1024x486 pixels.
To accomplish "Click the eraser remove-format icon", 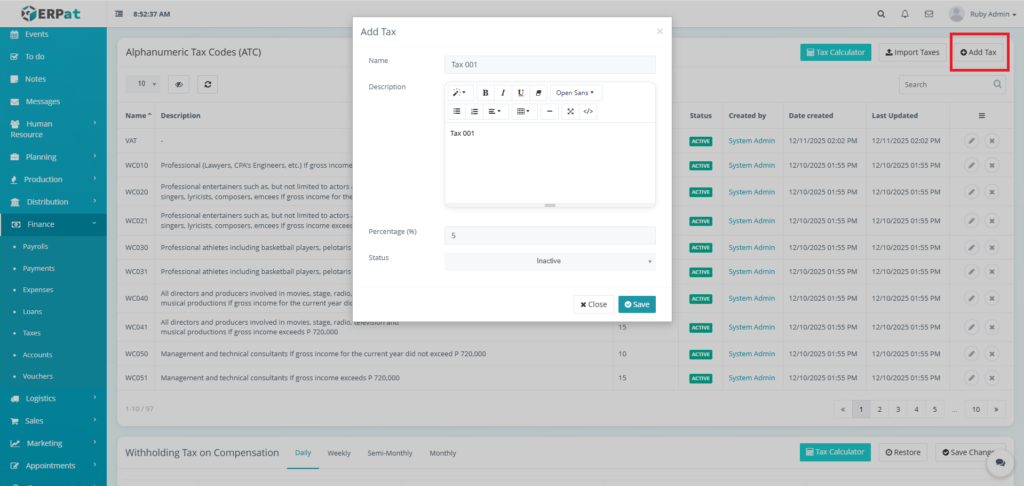I will click(538, 93).
